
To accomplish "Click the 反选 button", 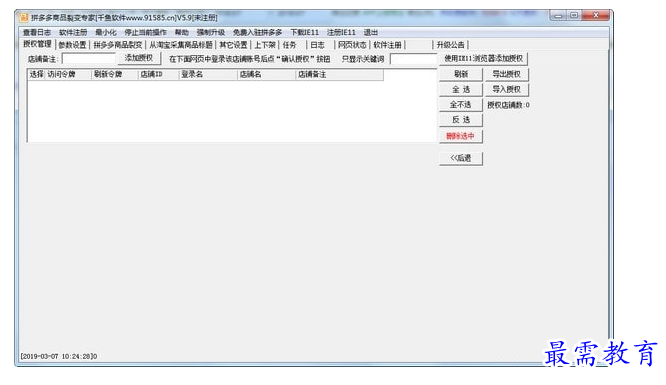I will 461,120.
